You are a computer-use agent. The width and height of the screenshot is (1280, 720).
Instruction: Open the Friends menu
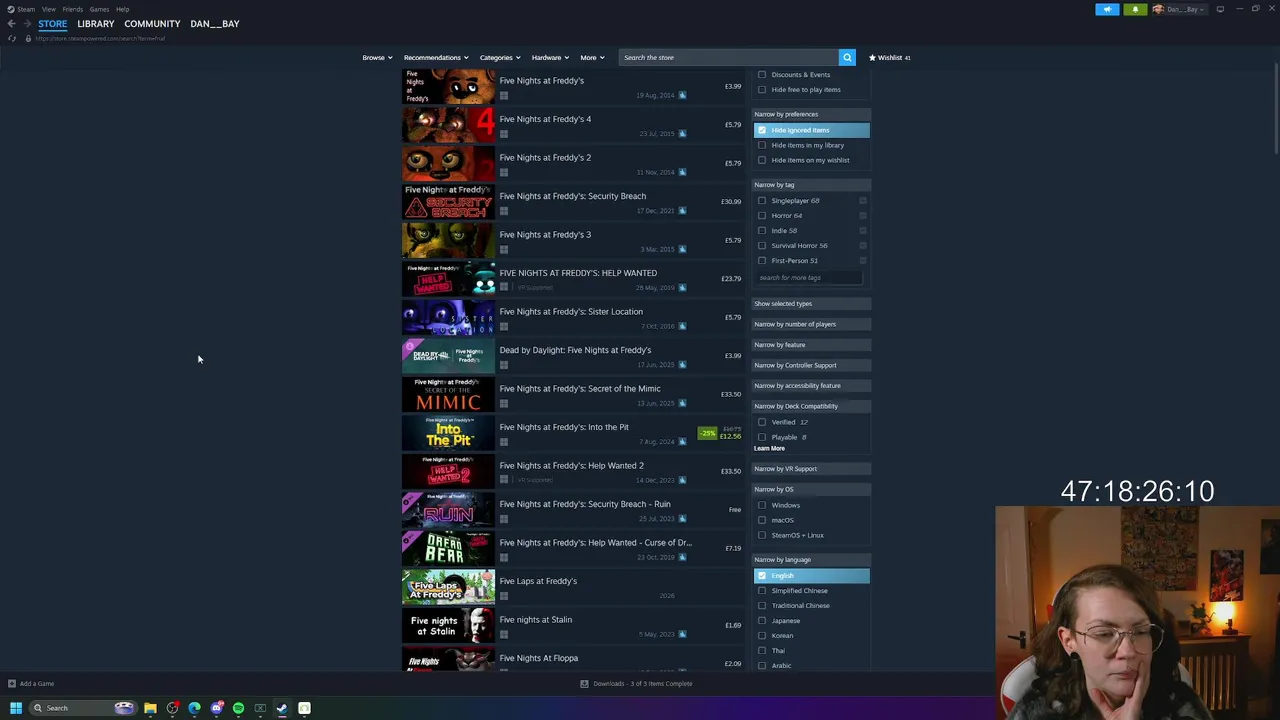click(72, 9)
